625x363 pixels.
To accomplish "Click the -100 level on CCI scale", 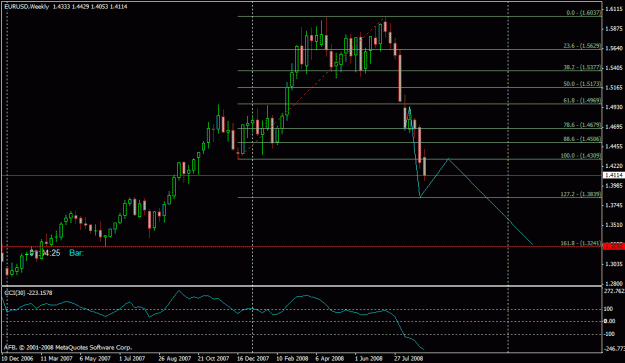I will click(x=609, y=334).
